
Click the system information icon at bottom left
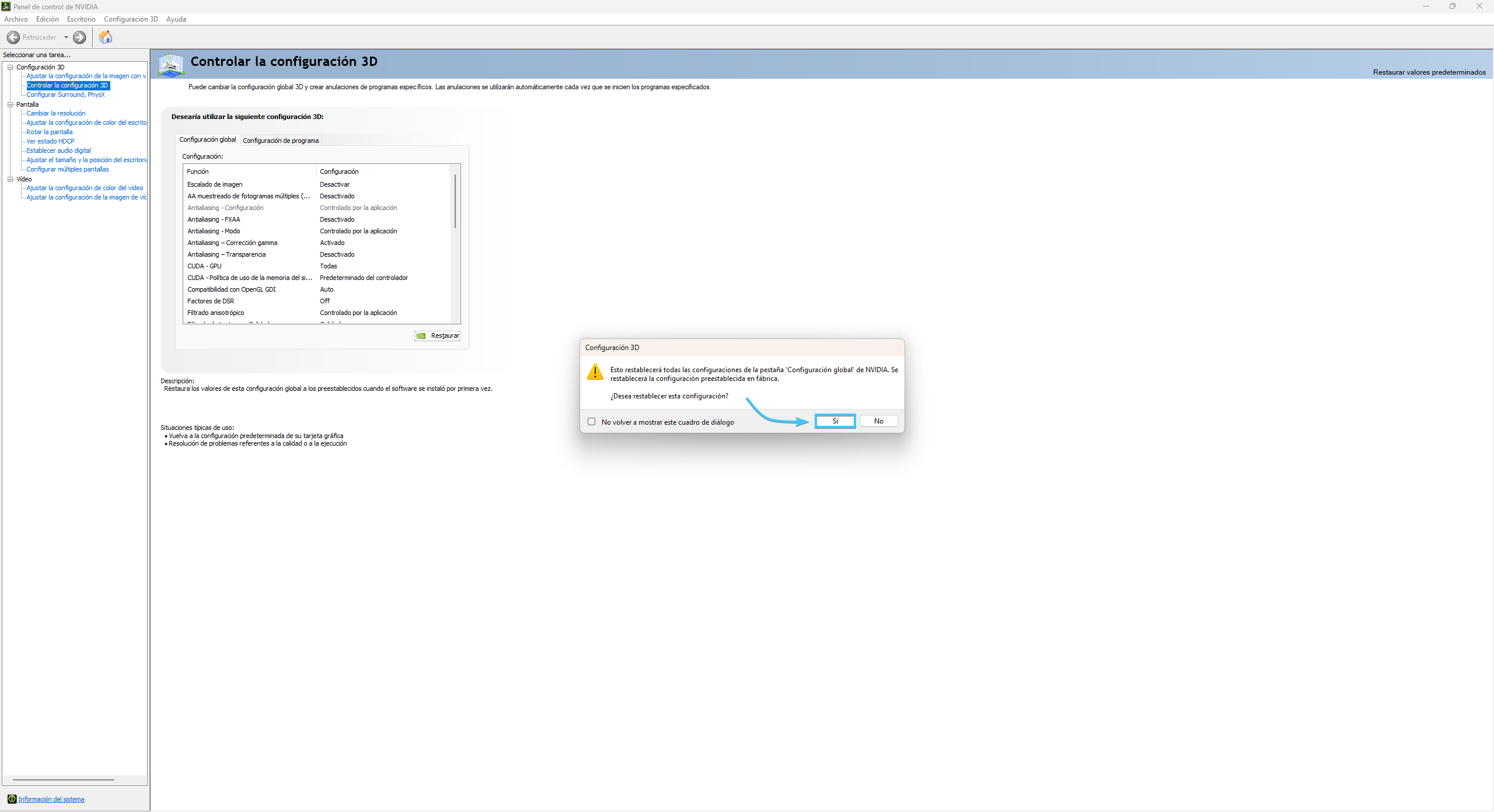click(x=12, y=799)
